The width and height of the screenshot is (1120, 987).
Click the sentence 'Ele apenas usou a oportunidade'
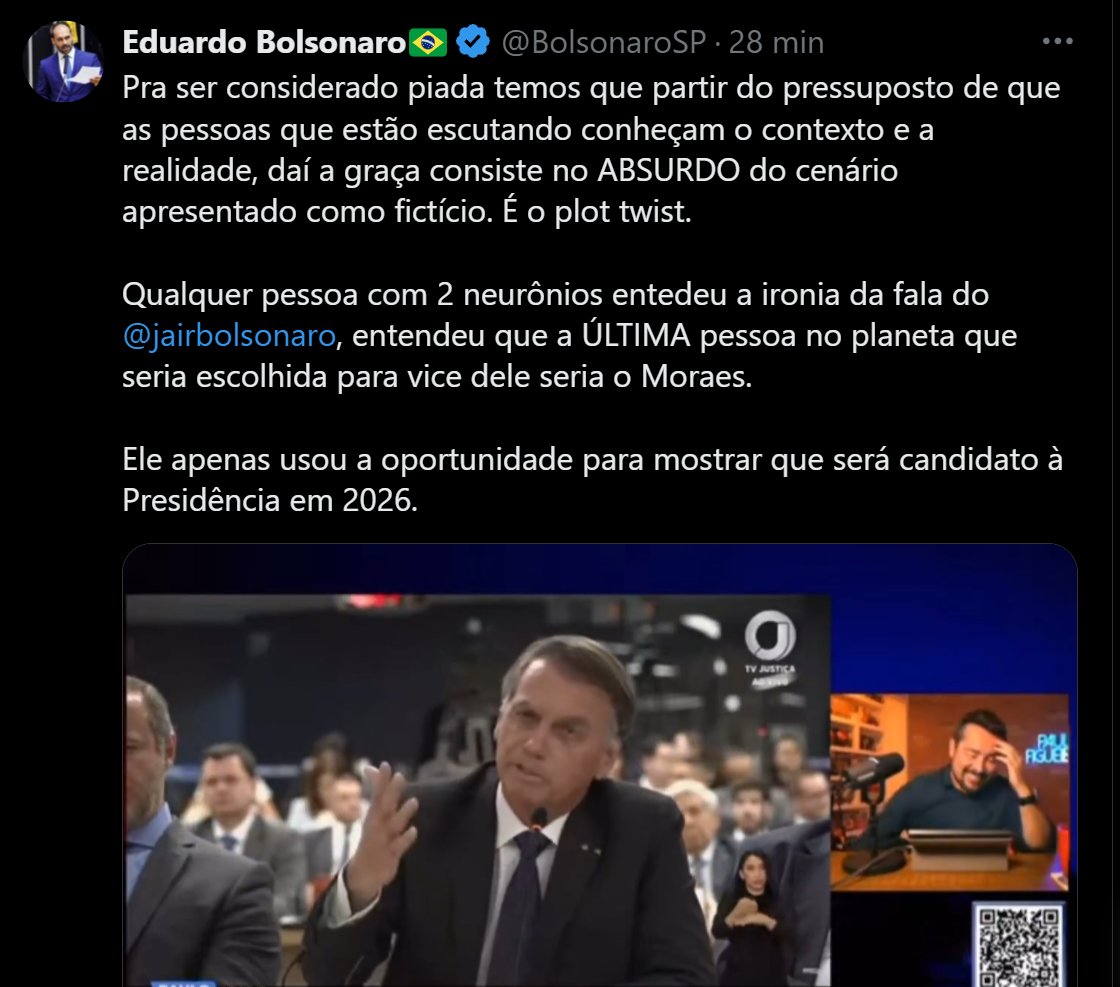click(x=592, y=479)
